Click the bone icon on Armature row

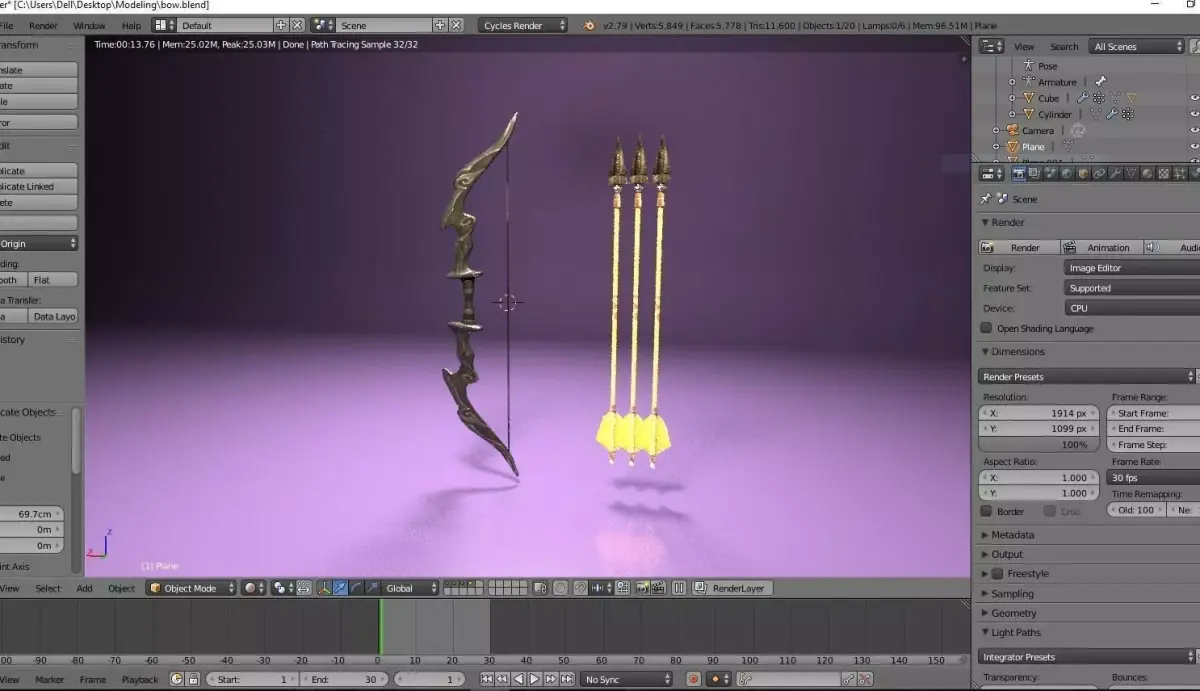coord(1101,81)
